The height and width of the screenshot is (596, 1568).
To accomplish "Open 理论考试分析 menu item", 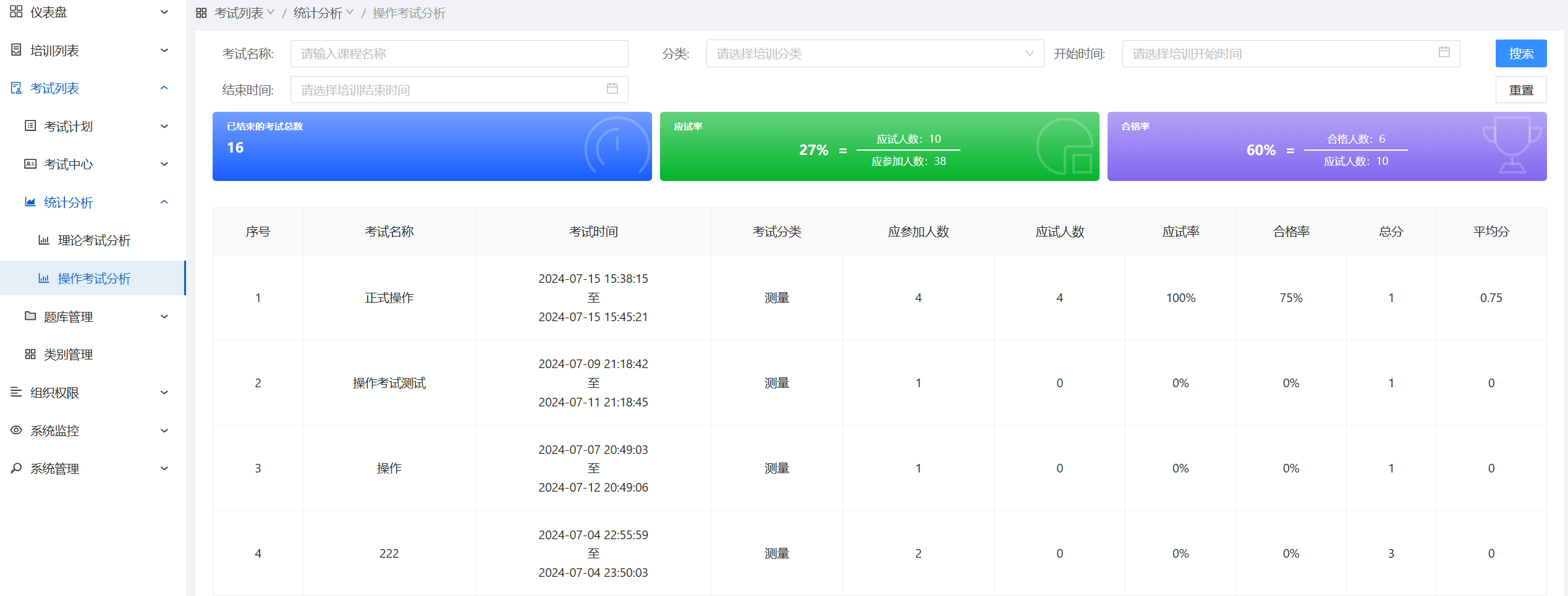I will tap(94, 240).
